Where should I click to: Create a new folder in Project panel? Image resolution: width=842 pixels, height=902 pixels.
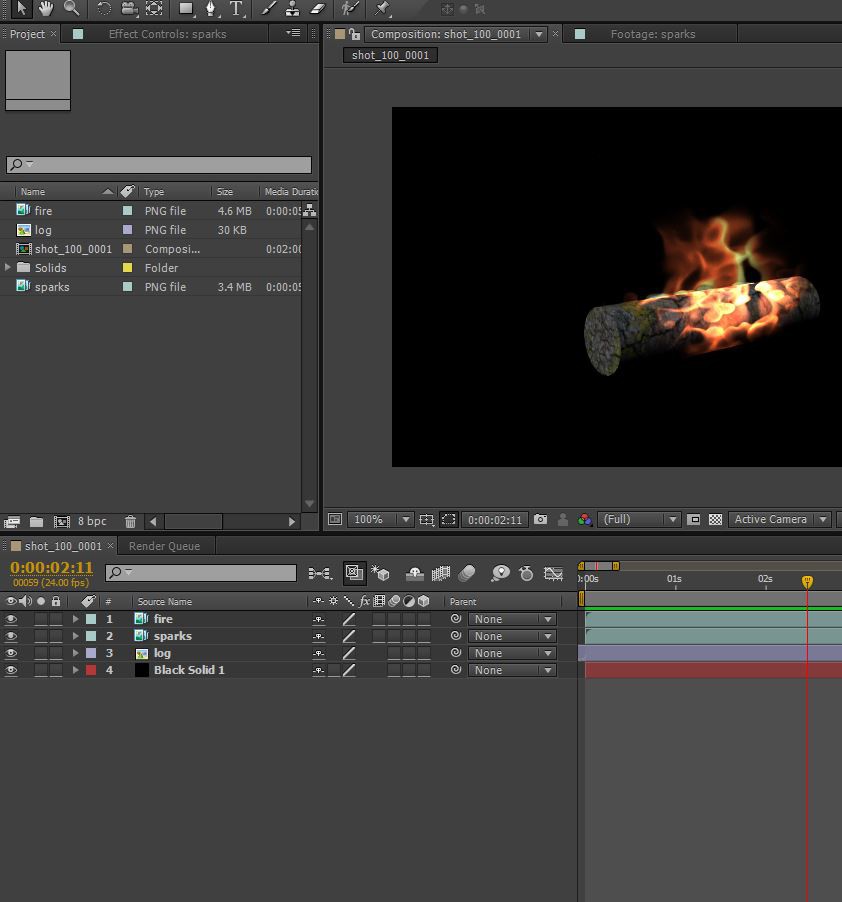tap(36, 522)
